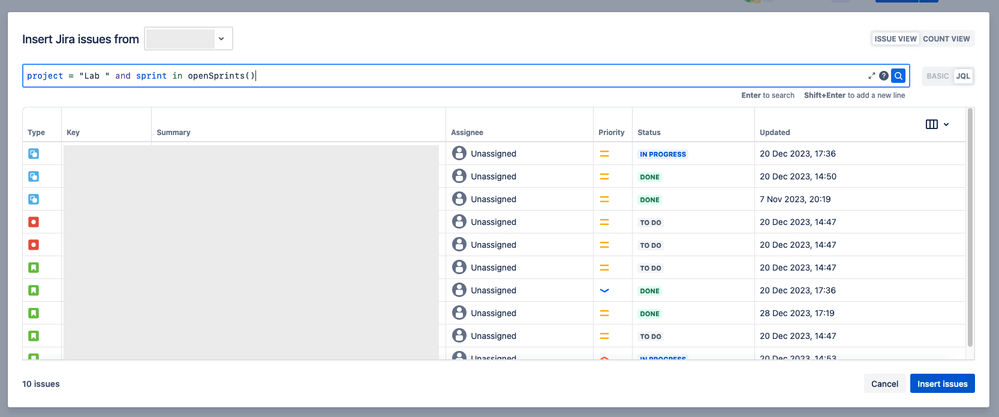Open the JQL syntax help icon

click(x=884, y=76)
